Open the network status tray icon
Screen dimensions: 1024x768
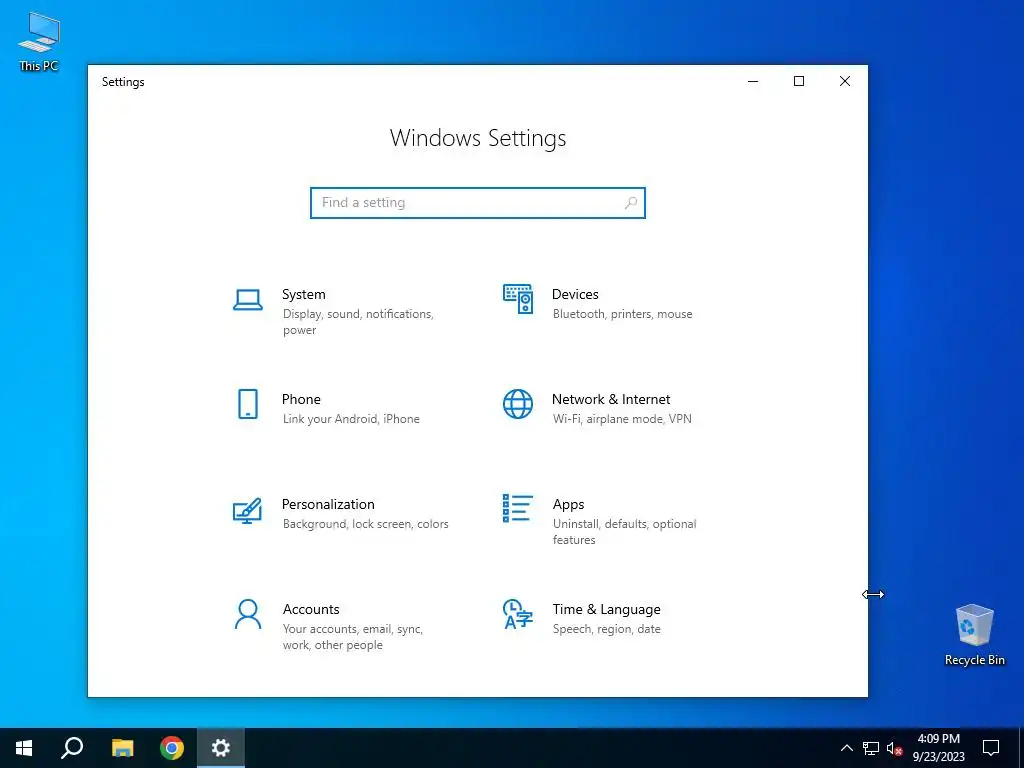click(x=871, y=748)
